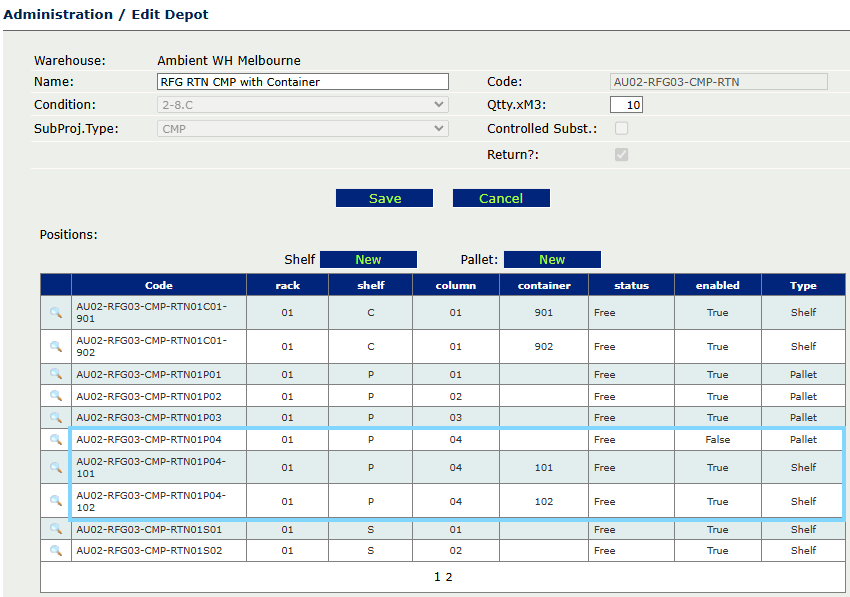Click magnifier icon for AU02-RFG03-CMP-RTN01S02
This screenshot has width=850, height=597.
[56, 551]
